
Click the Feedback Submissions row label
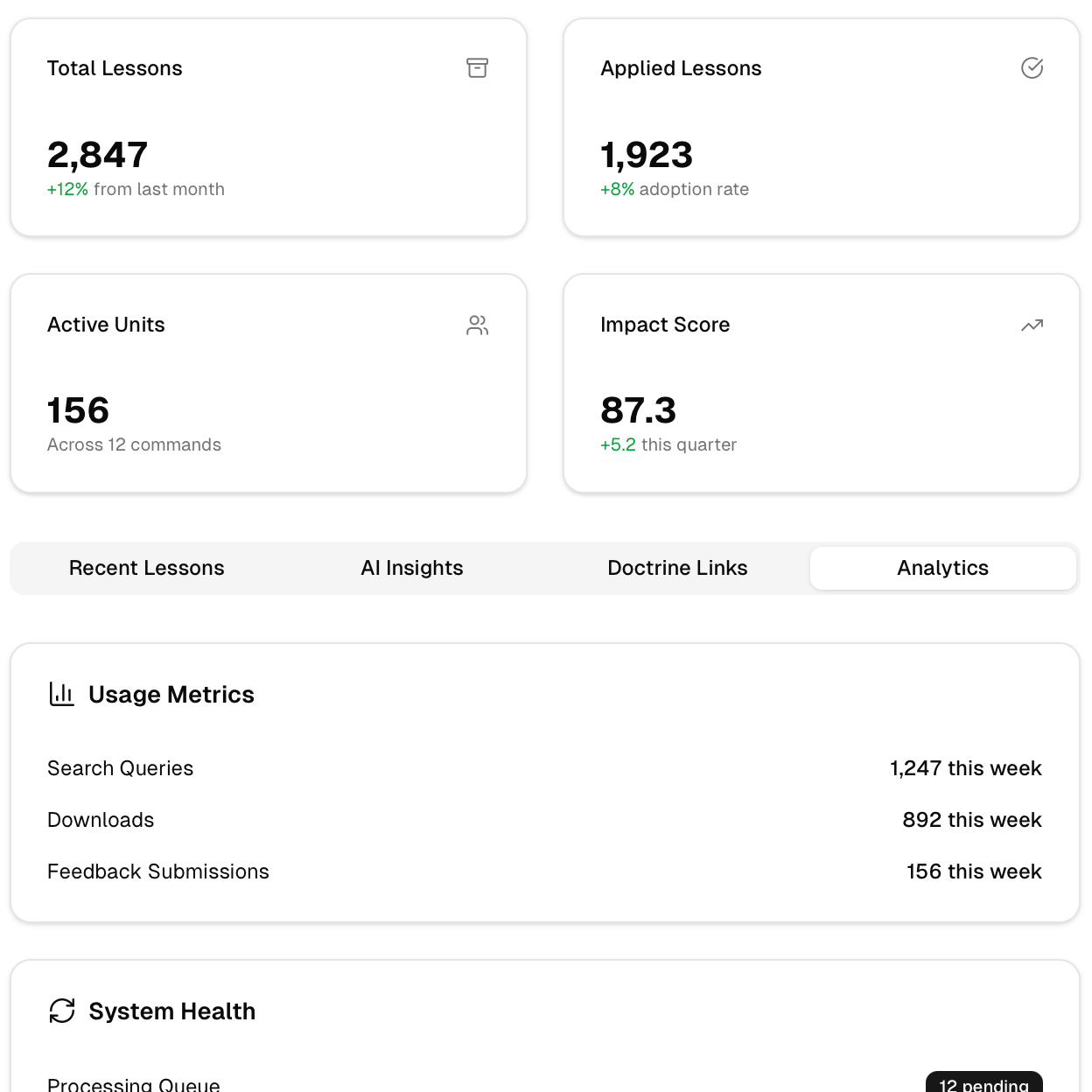click(157, 871)
